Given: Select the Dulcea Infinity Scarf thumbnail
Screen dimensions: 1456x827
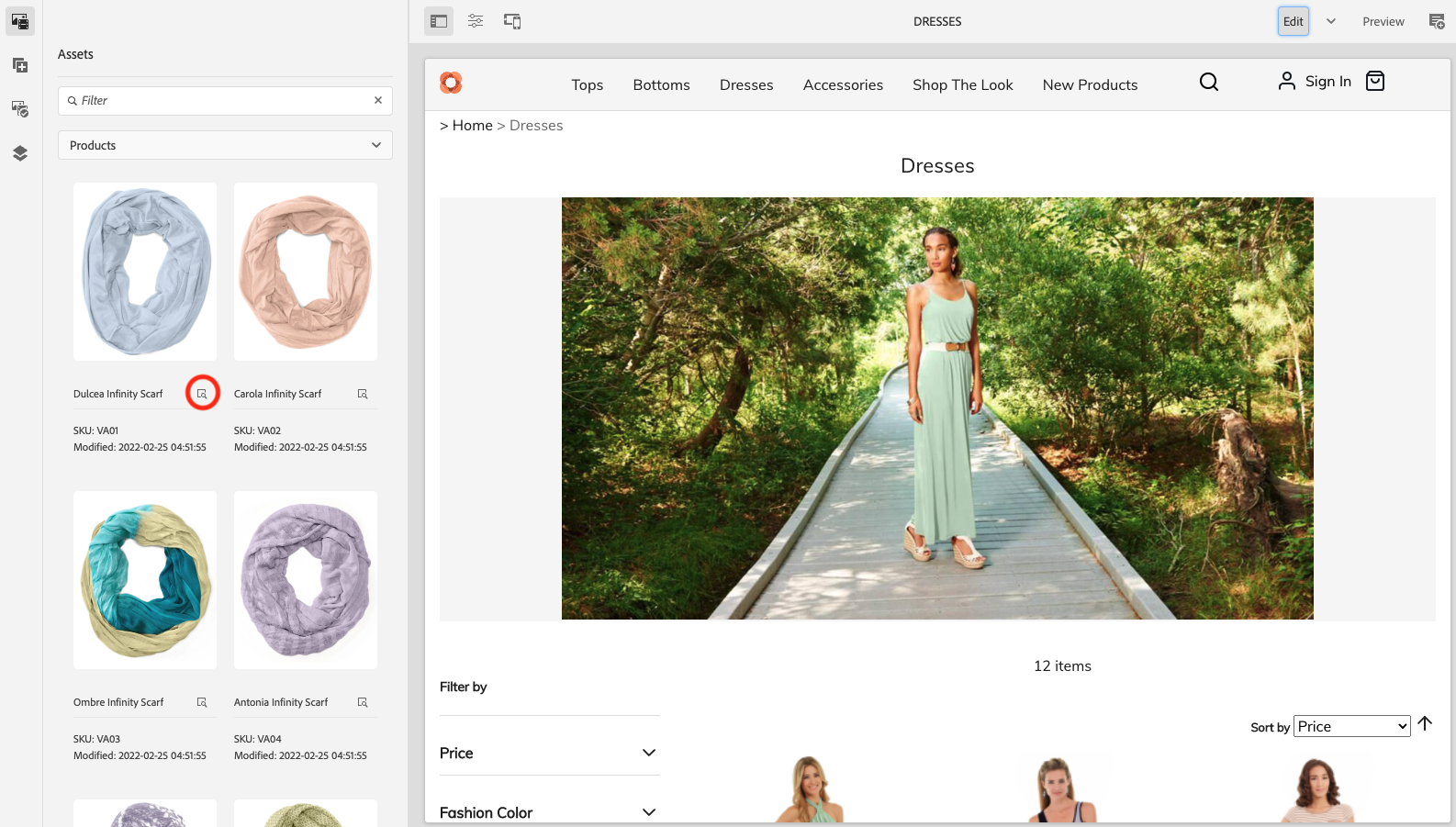Looking at the screenshot, I should point(145,272).
